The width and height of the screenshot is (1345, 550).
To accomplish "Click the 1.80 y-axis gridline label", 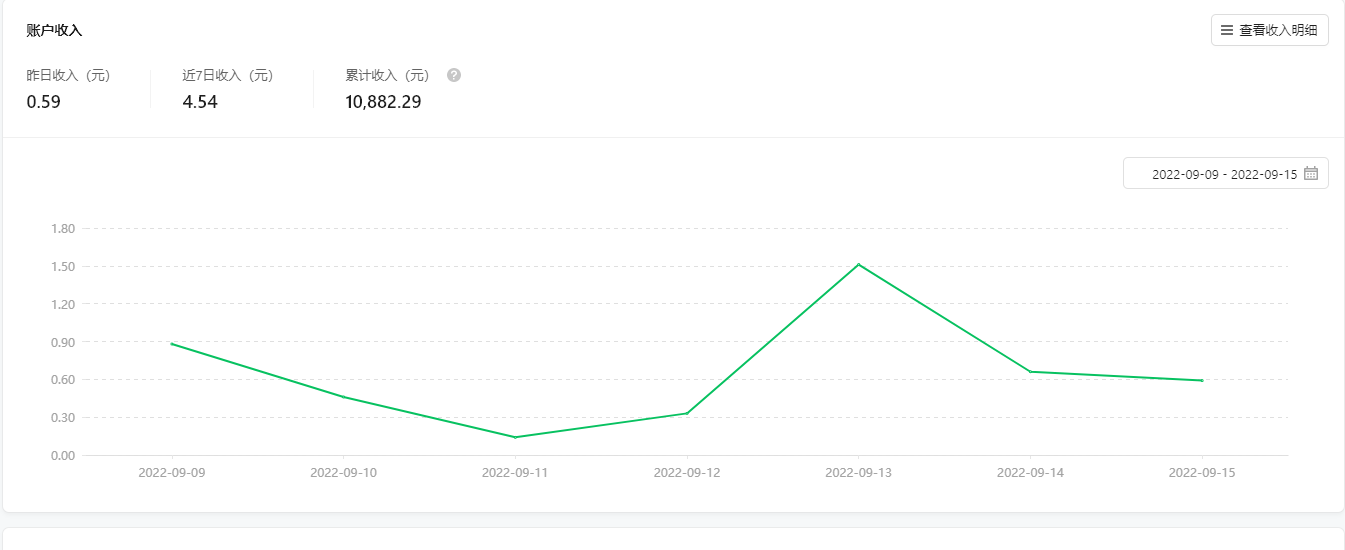I will tap(63, 229).
